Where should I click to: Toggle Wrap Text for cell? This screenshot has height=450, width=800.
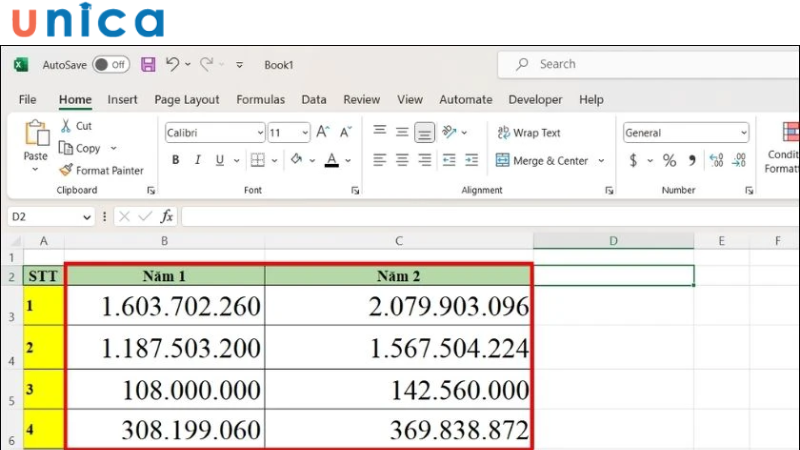(x=528, y=133)
